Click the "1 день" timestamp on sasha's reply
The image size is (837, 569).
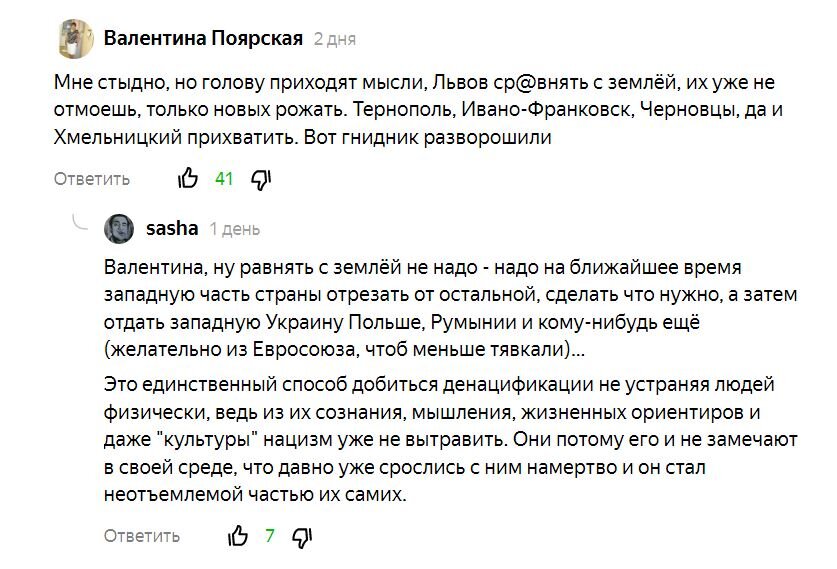click(x=234, y=229)
